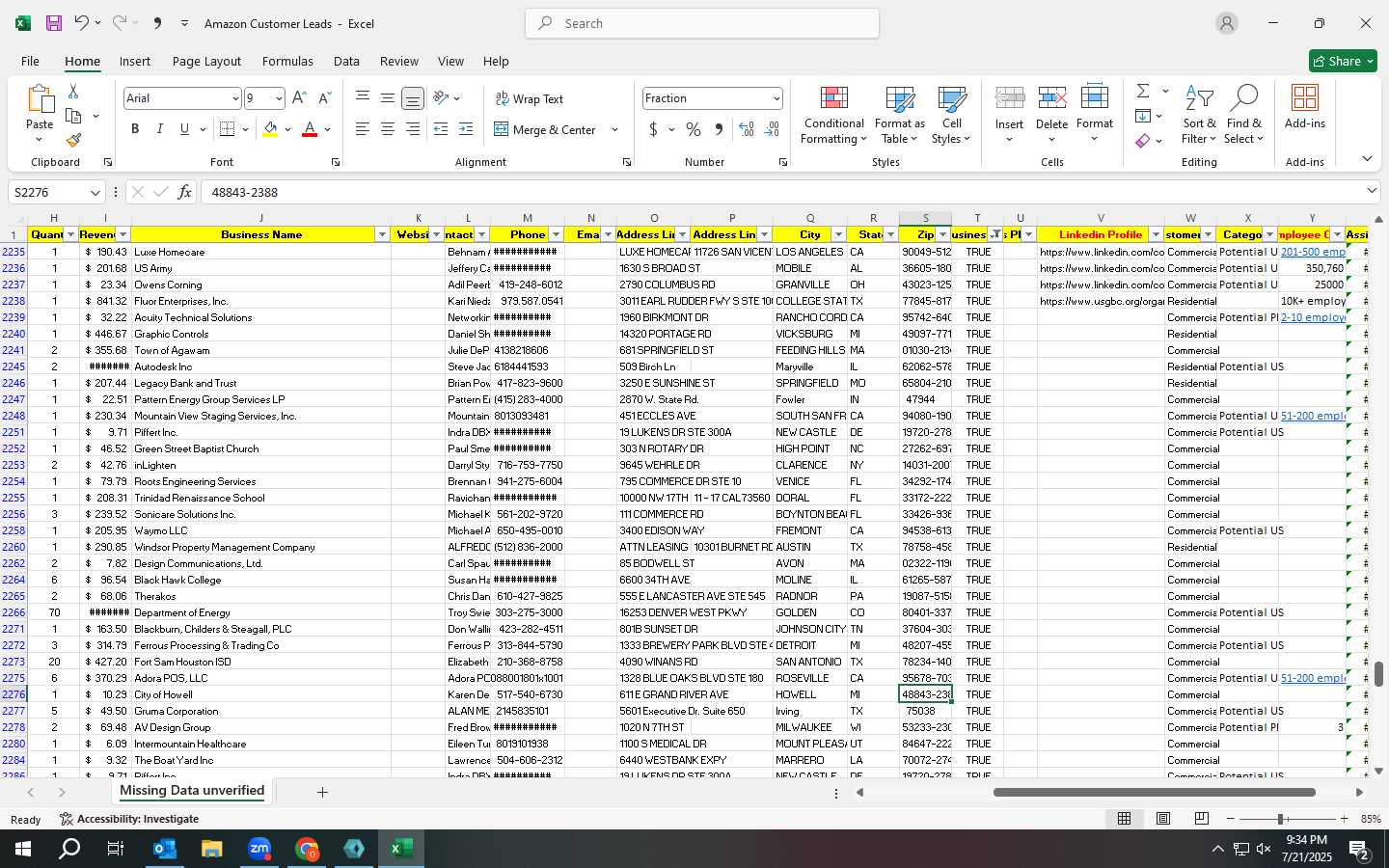
Task: Toggle Wrap Text
Action: [529, 98]
